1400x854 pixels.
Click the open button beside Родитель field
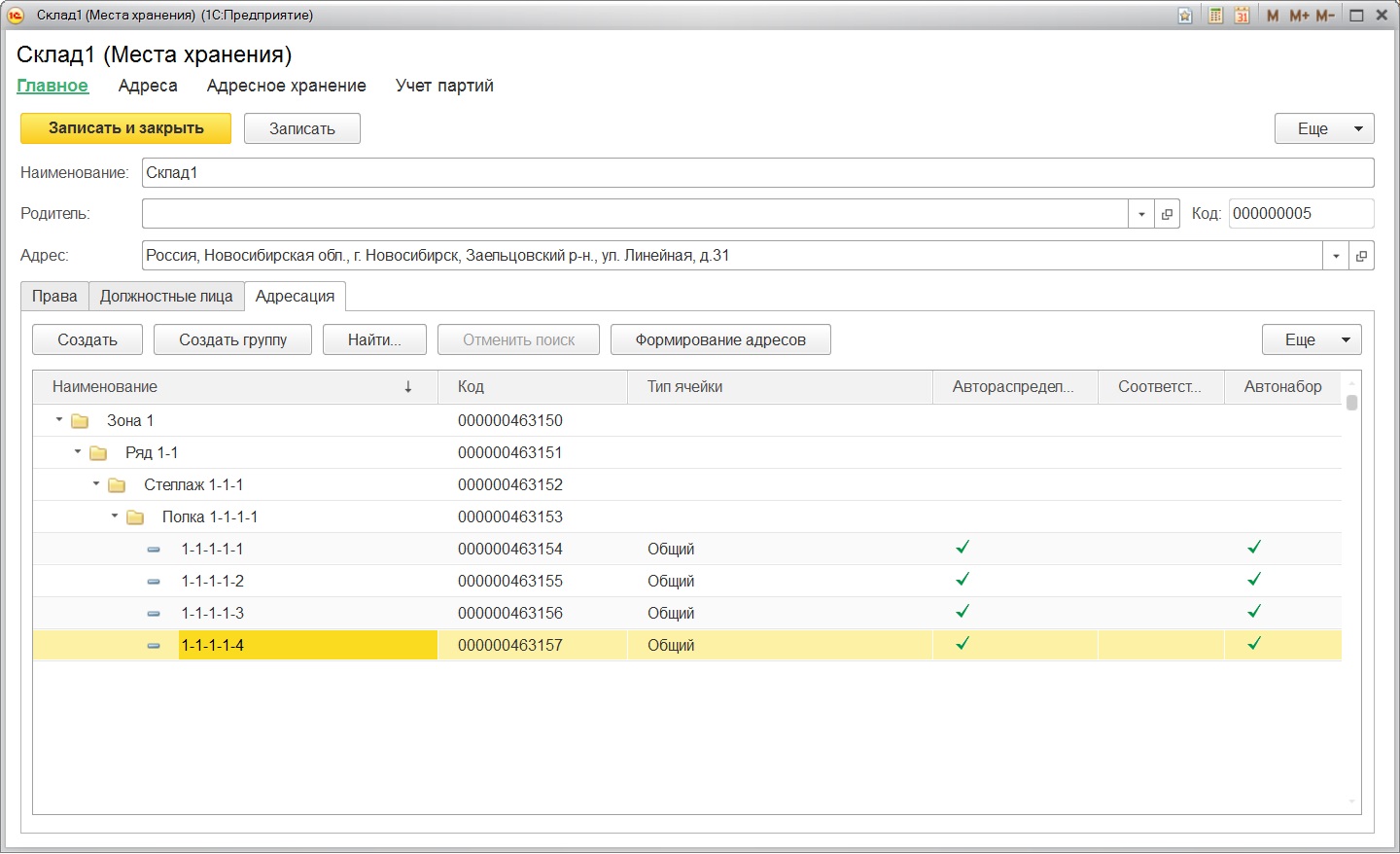pyautogui.click(x=1168, y=214)
